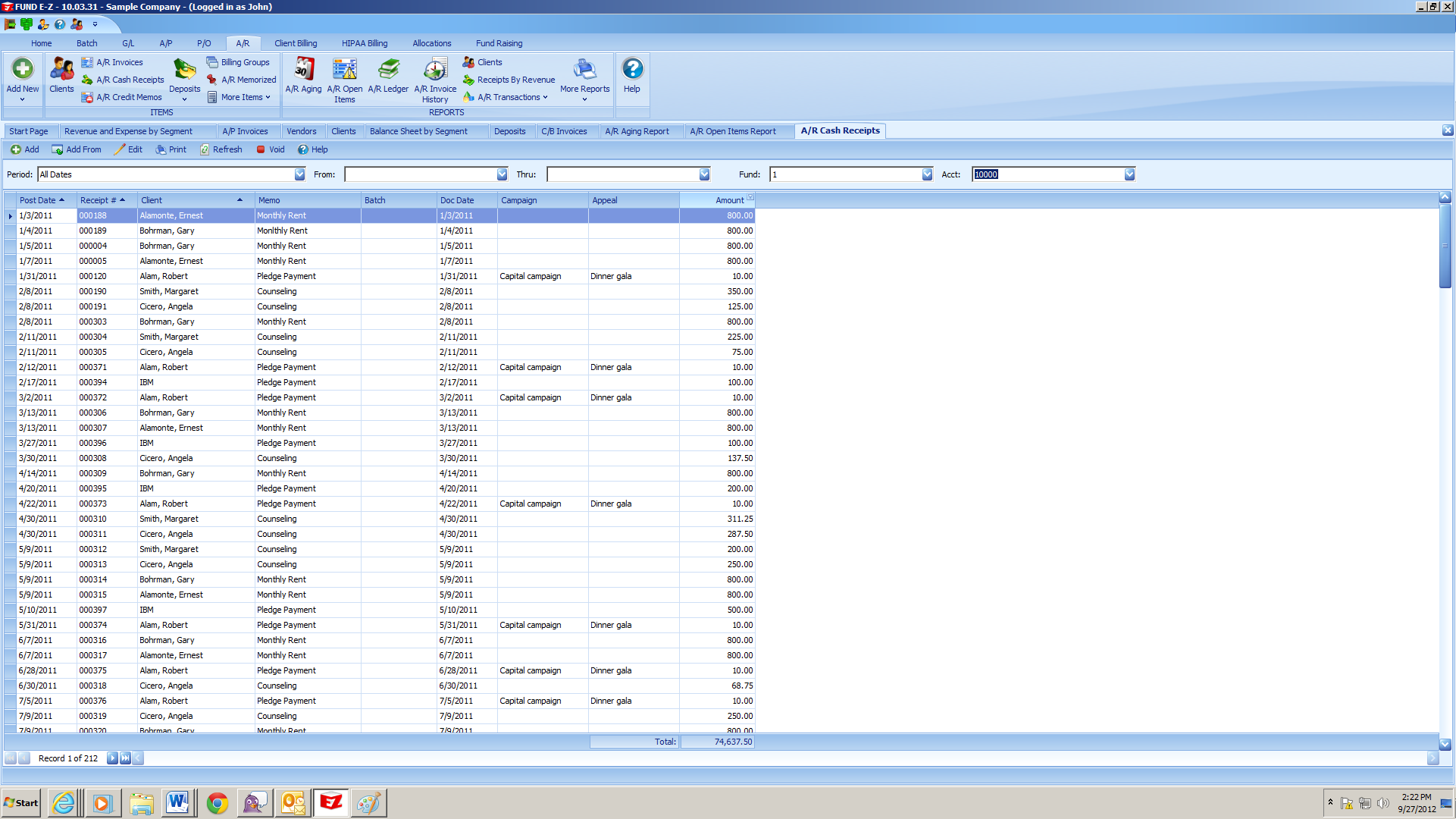The height and width of the screenshot is (819, 1456).
Task: Click the Refresh button
Action: click(221, 149)
